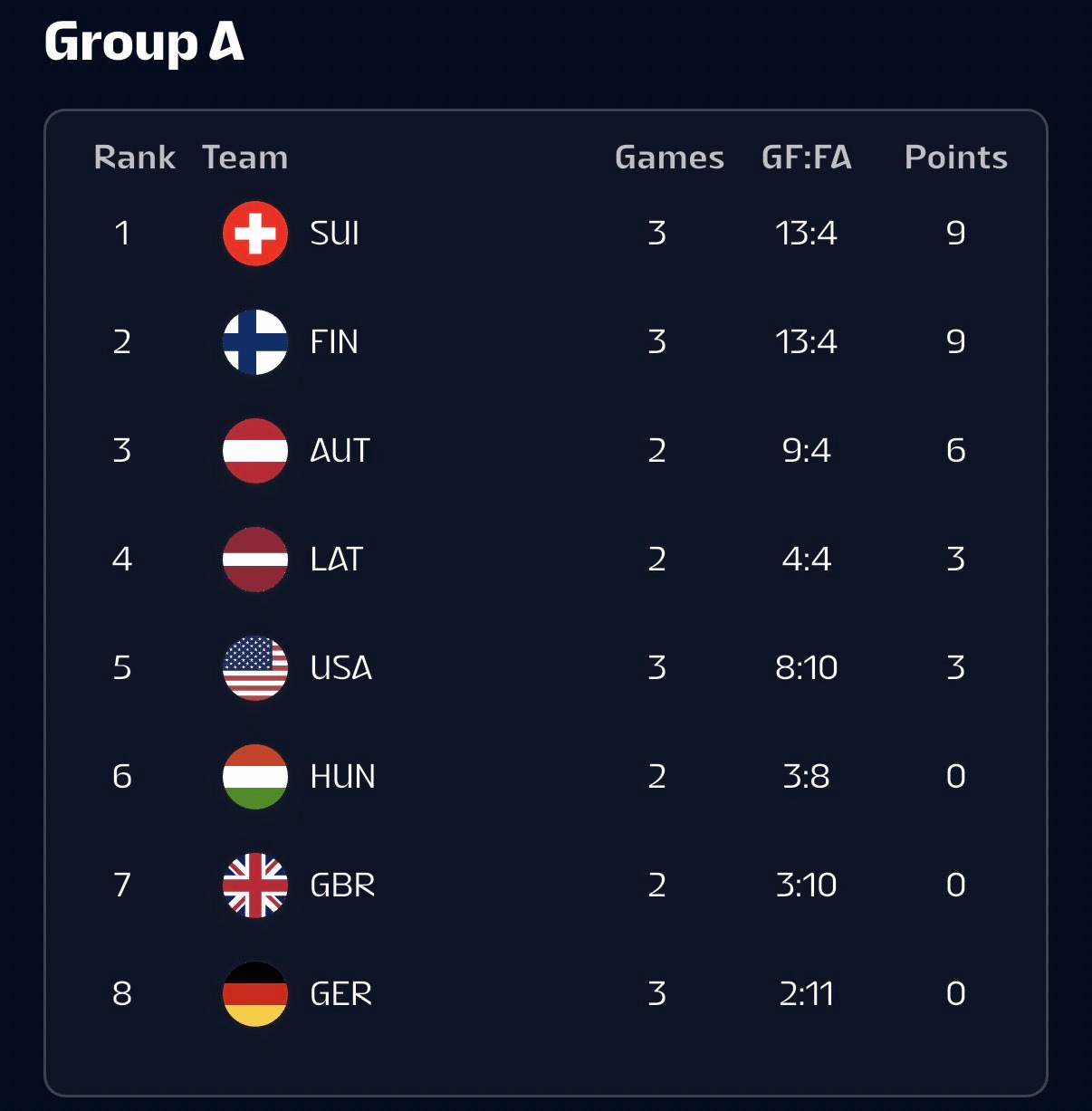Select USA's 8:10 goal difference
The image size is (1092, 1111).
click(x=807, y=668)
